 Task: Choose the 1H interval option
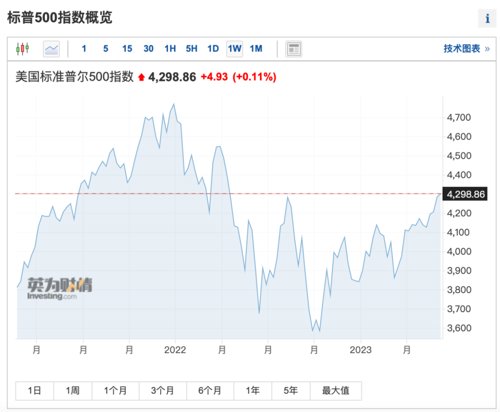[x=170, y=49]
